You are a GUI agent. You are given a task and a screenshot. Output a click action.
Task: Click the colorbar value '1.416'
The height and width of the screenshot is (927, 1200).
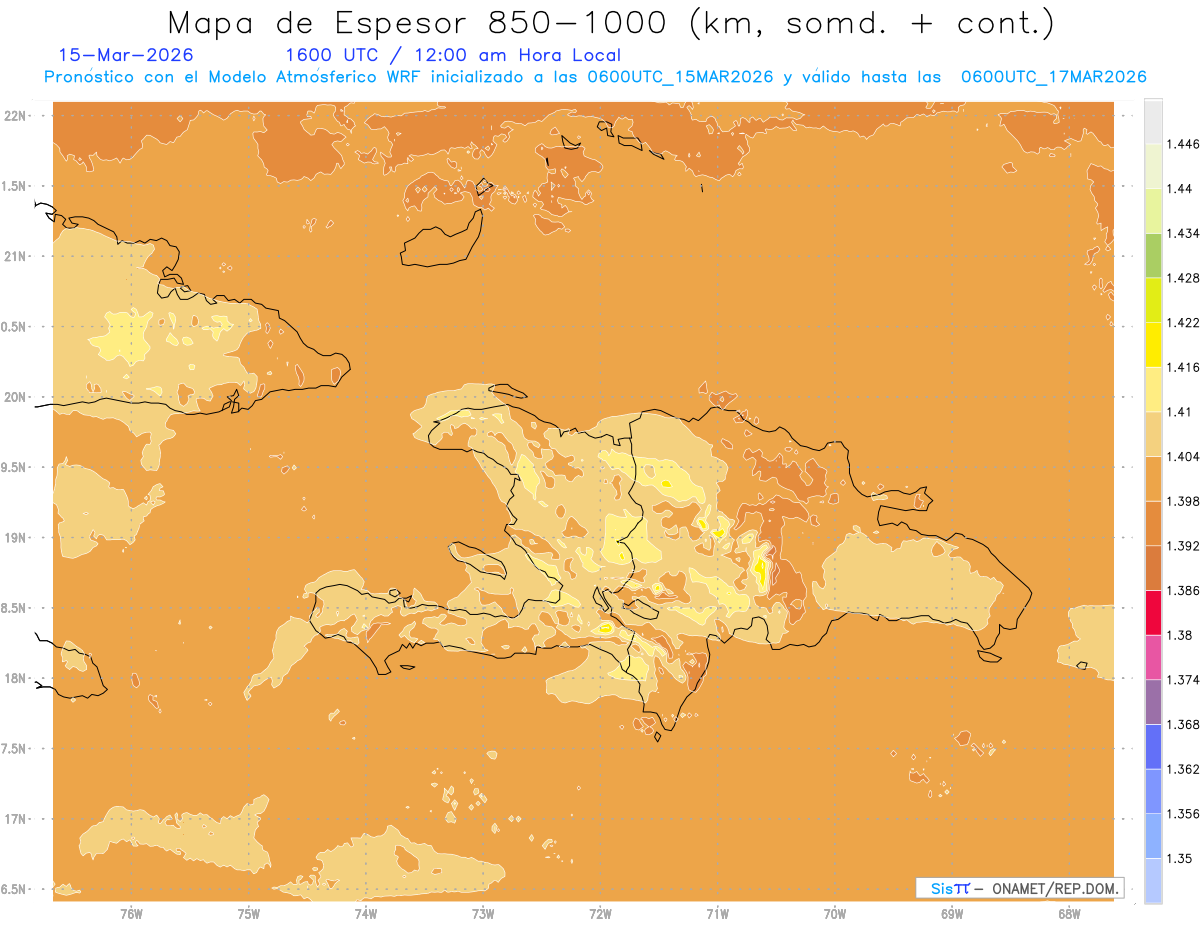coord(1183,367)
